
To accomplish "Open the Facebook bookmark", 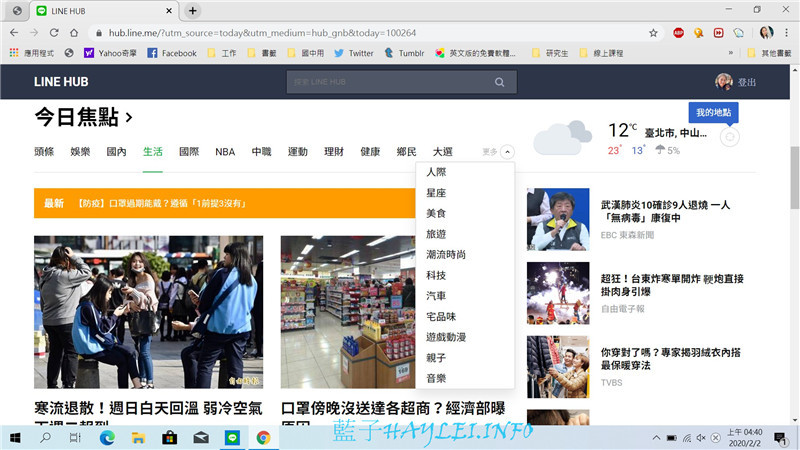I will pos(172,53).
